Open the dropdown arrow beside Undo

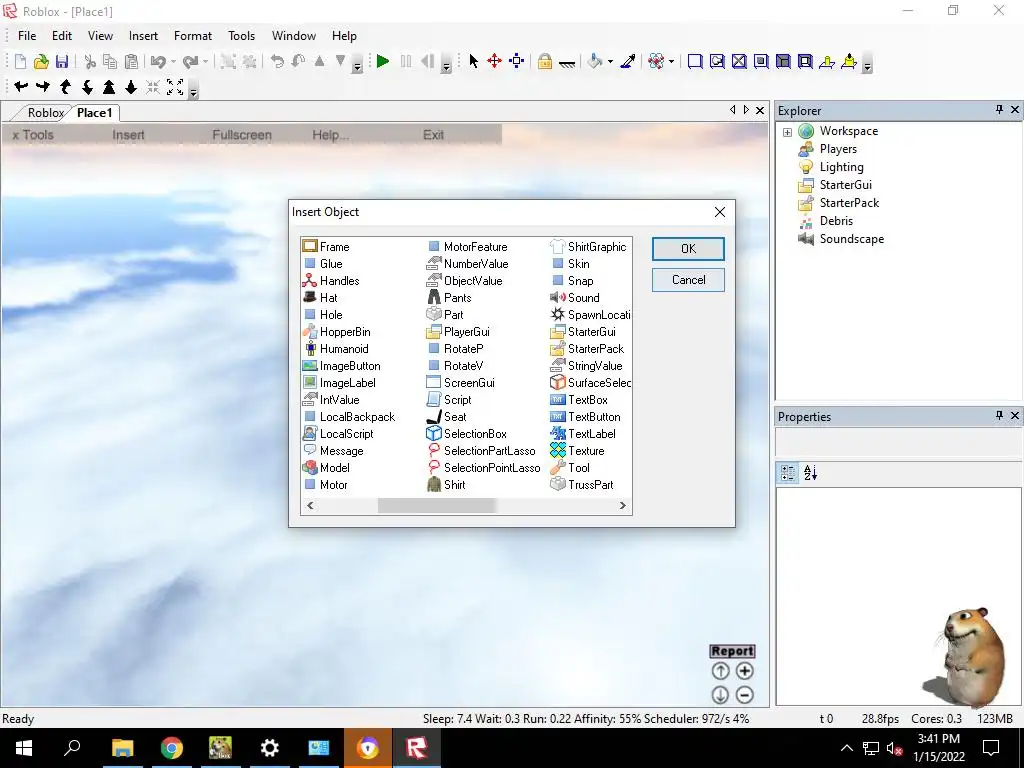click(173, 62)
